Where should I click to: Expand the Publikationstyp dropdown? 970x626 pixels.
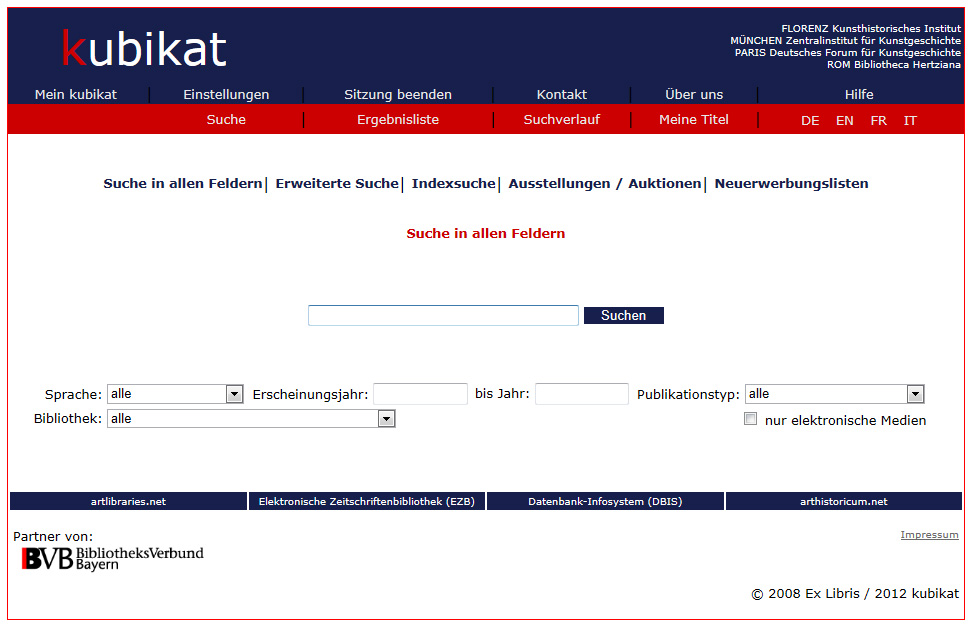(x=834, y=394)
